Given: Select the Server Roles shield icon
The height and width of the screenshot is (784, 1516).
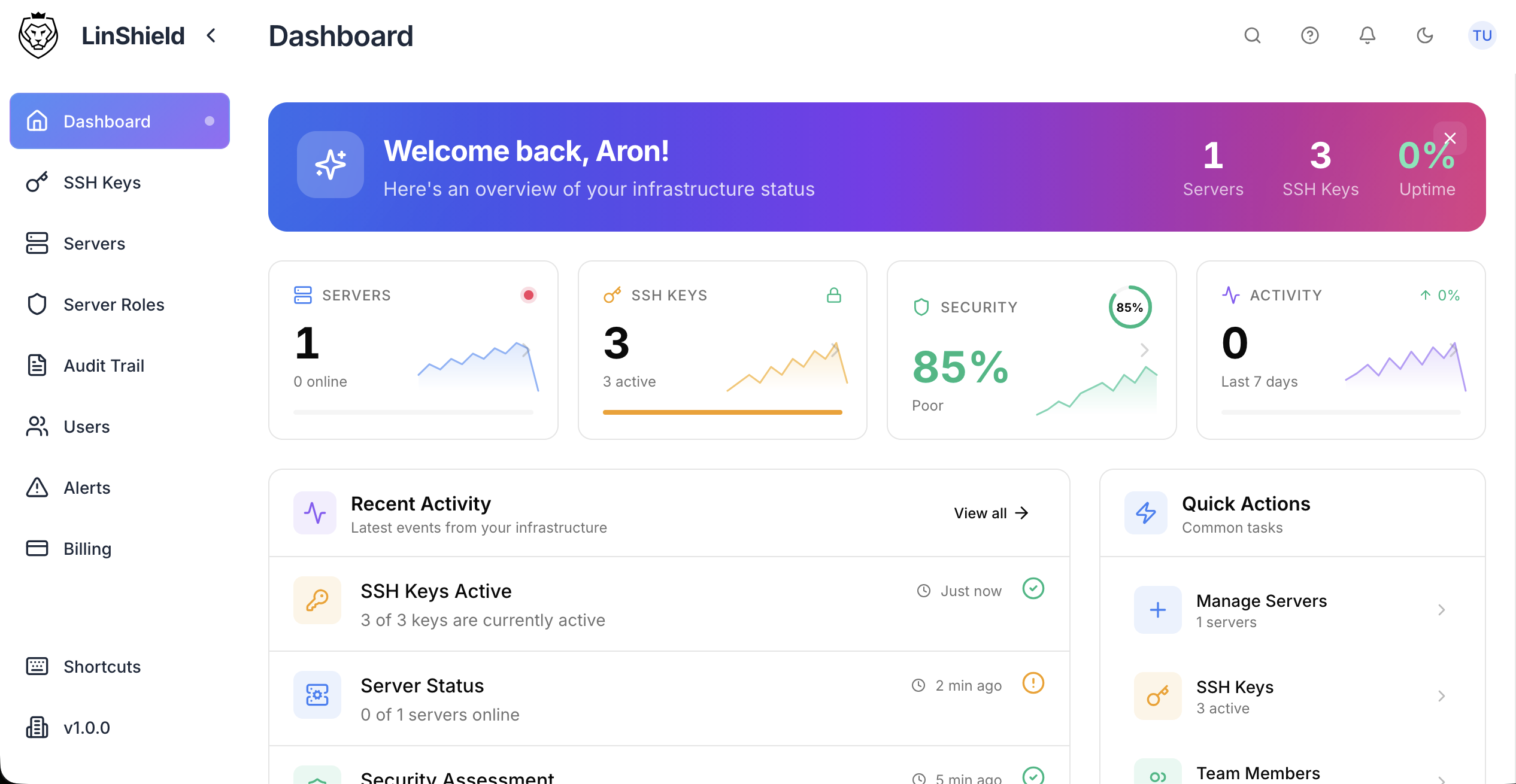Looking at the screenshot, I should click(37, 304).
